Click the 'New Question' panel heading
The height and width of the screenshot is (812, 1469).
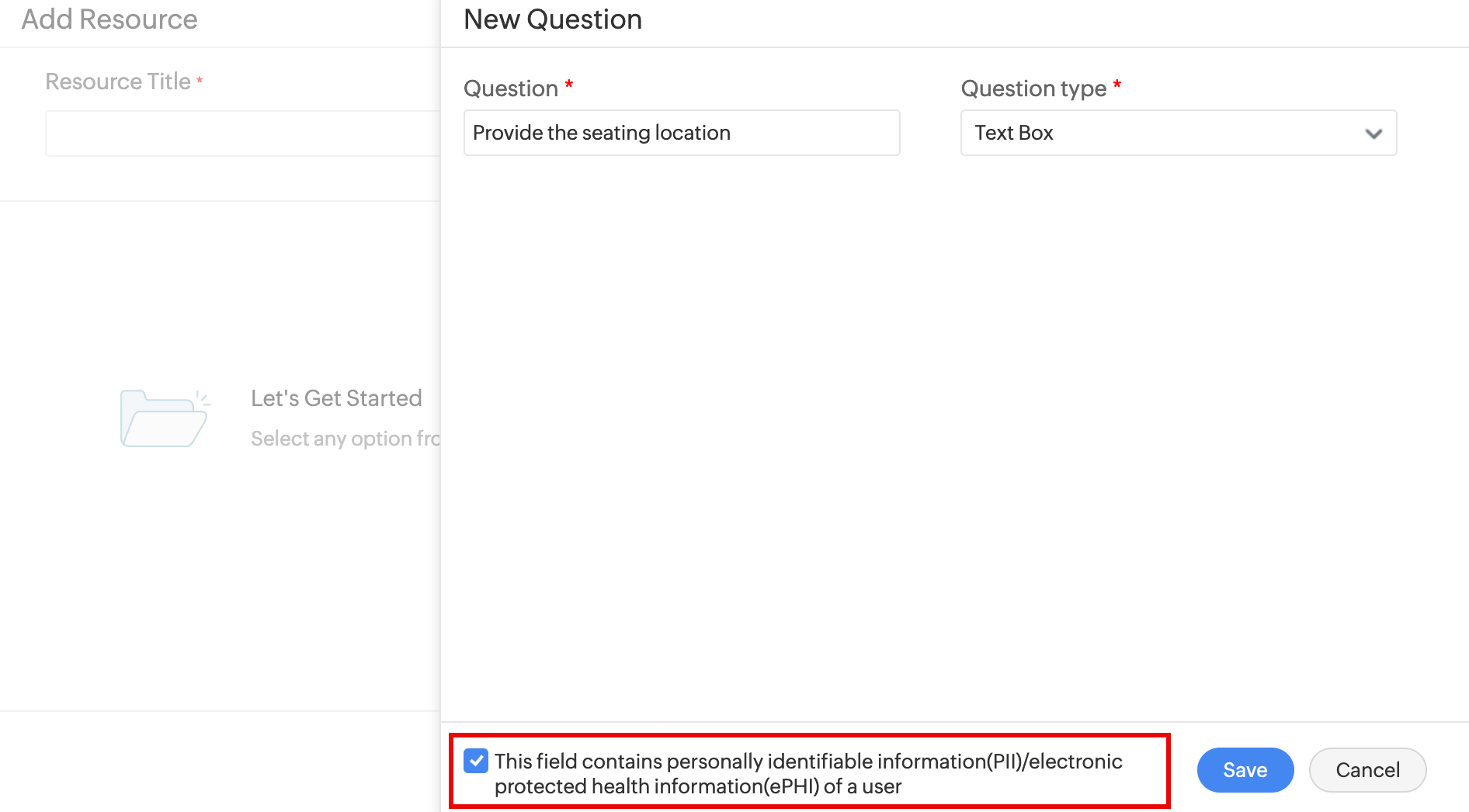tap(553, 19)
